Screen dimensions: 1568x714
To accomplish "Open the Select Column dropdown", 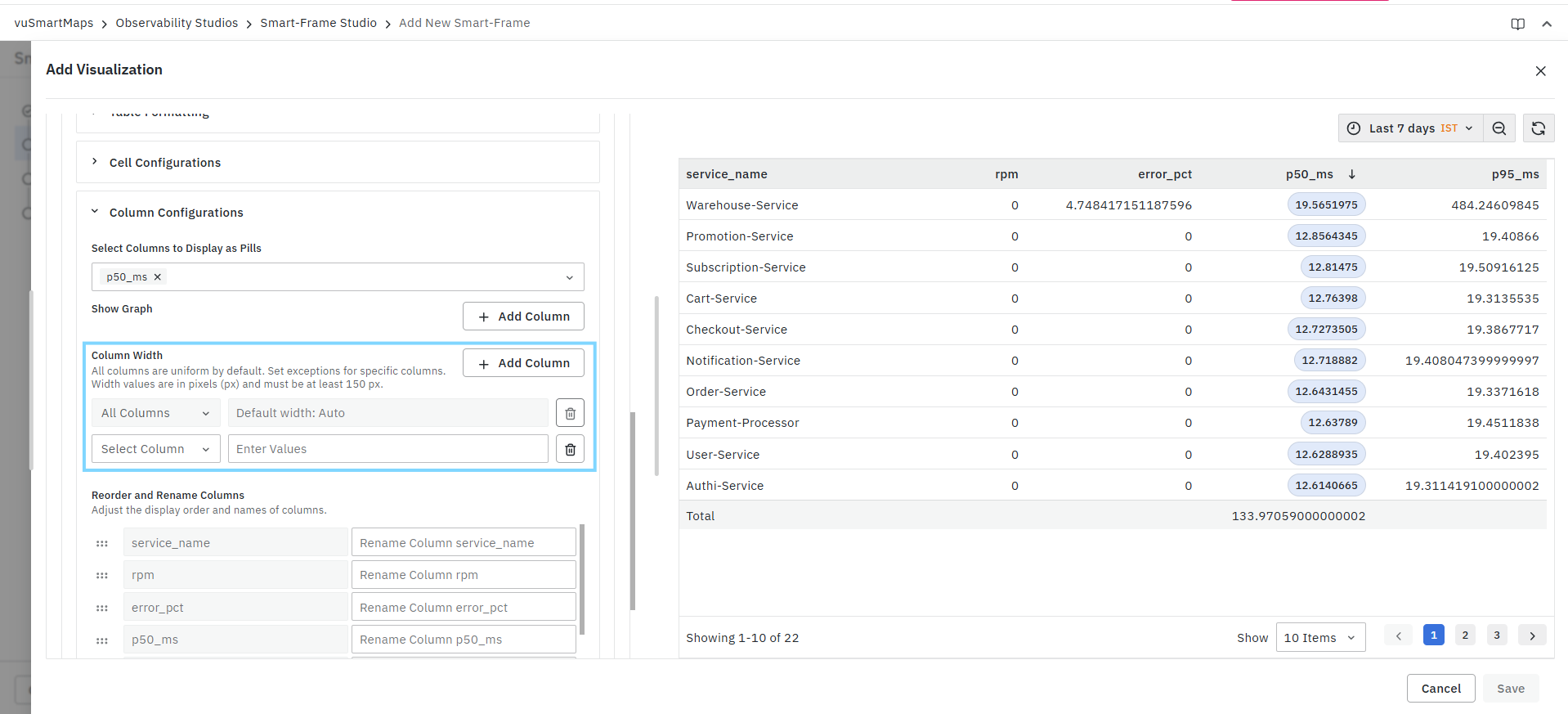I will point(155,449).
